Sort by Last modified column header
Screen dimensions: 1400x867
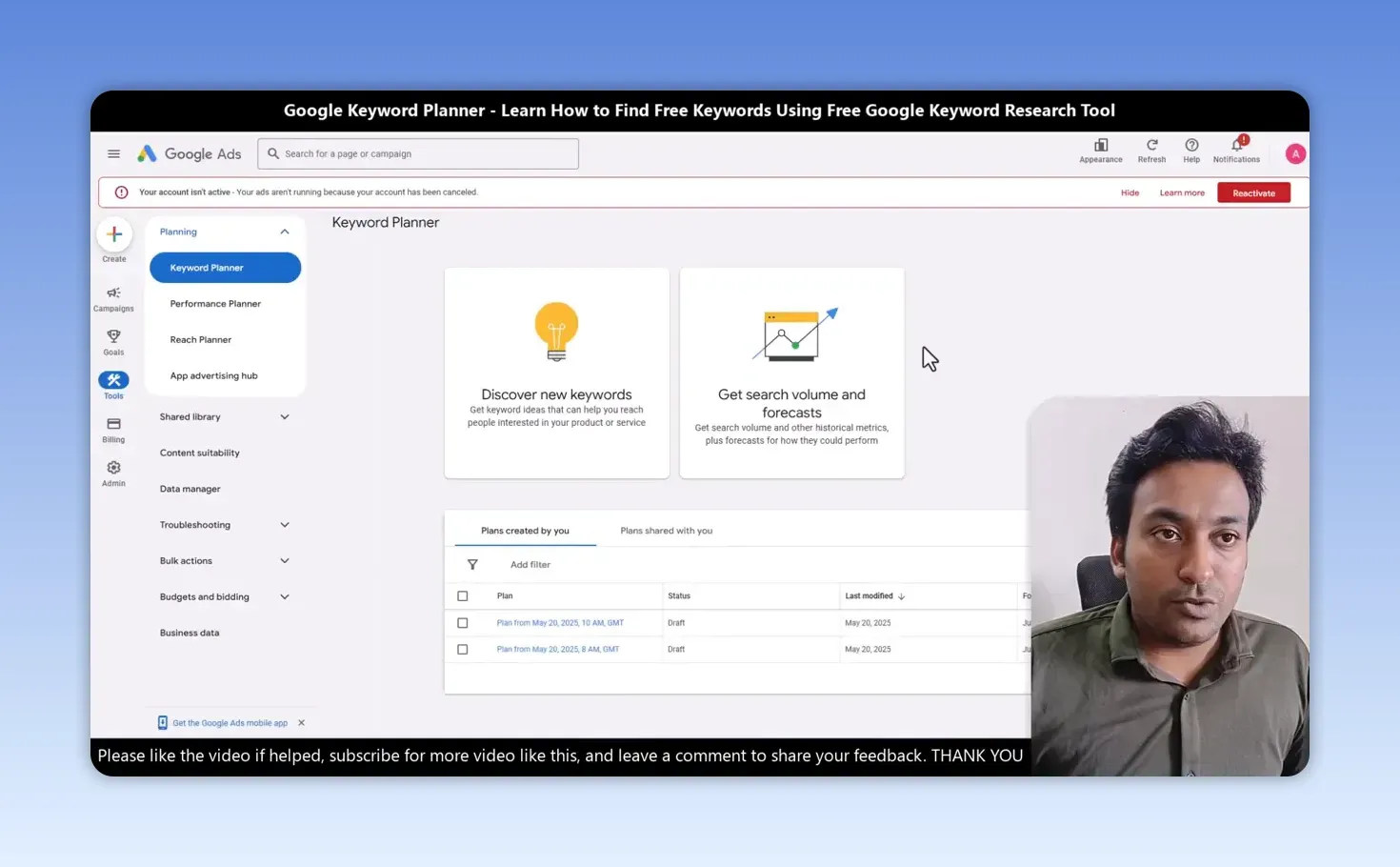click(869, 596)
